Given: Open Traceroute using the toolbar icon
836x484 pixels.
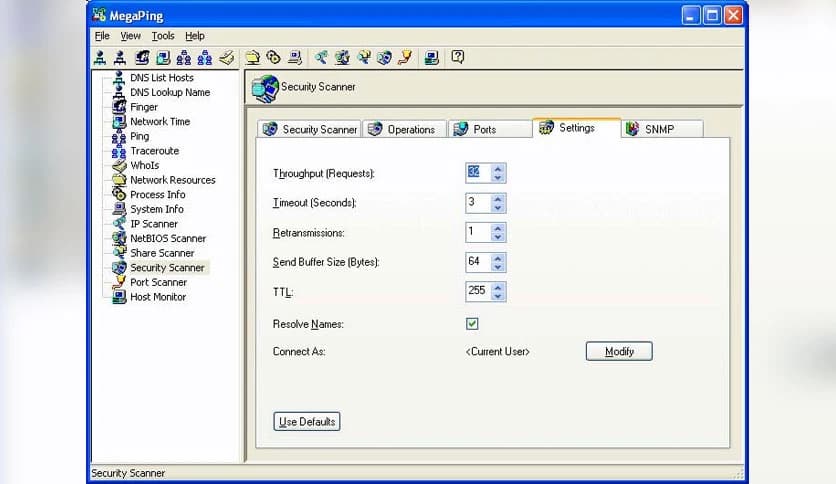Looking at the screenshot, I should click(205, 57).
